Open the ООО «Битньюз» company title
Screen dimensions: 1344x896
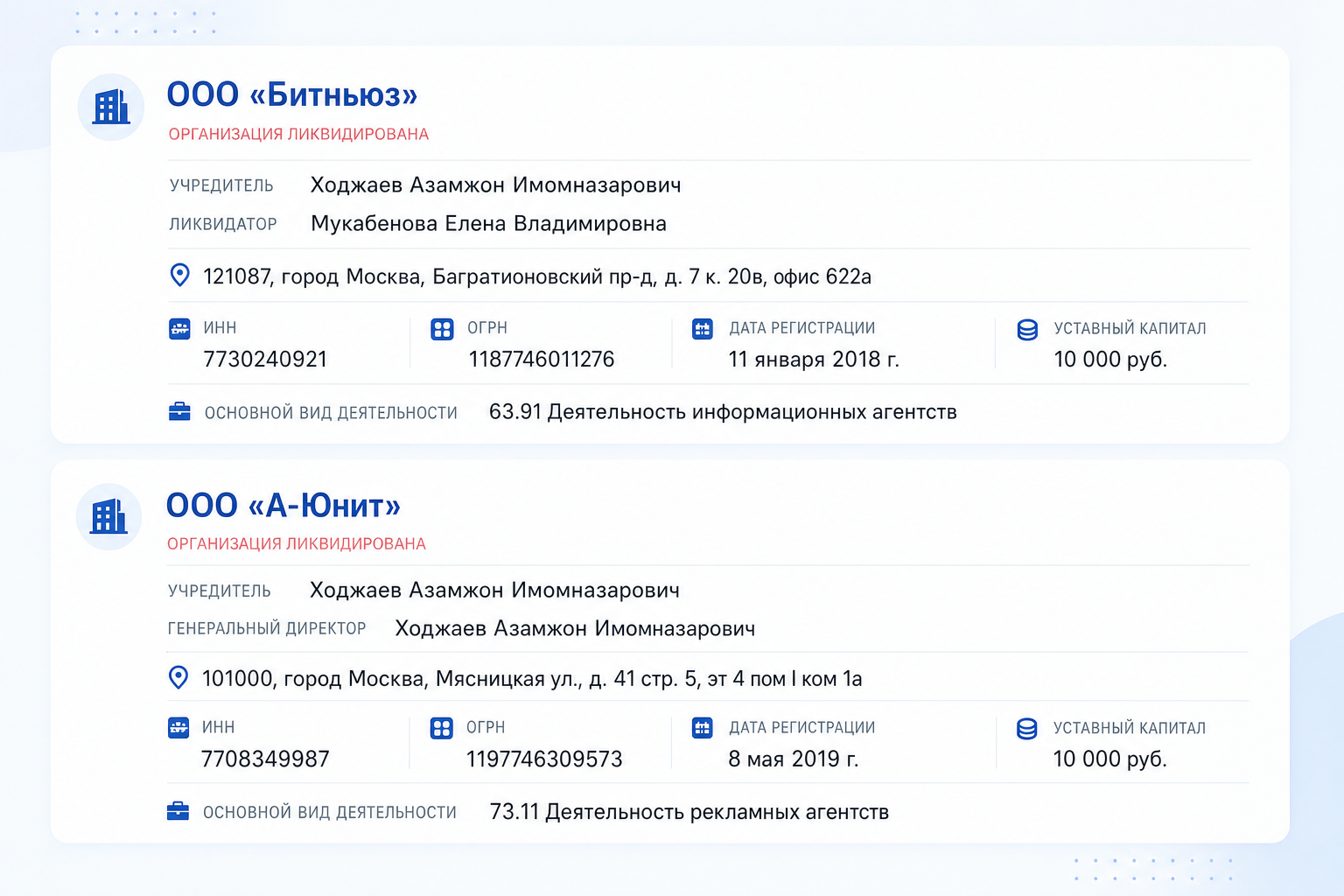point(292,94)
